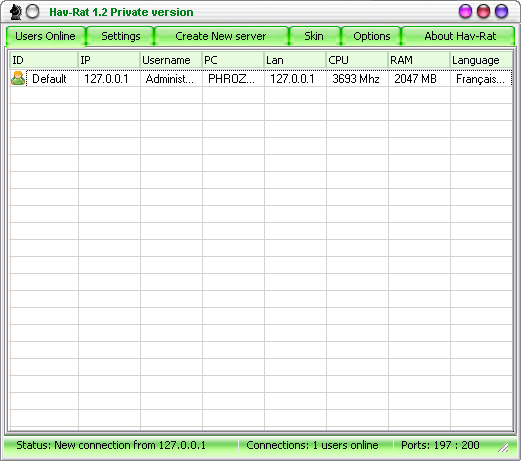The width and height of the screenshot is (521, 461).
Task: Click the 127.0.0.1 value in IP column
Action: pyautogui.click(x=106, y=79)
